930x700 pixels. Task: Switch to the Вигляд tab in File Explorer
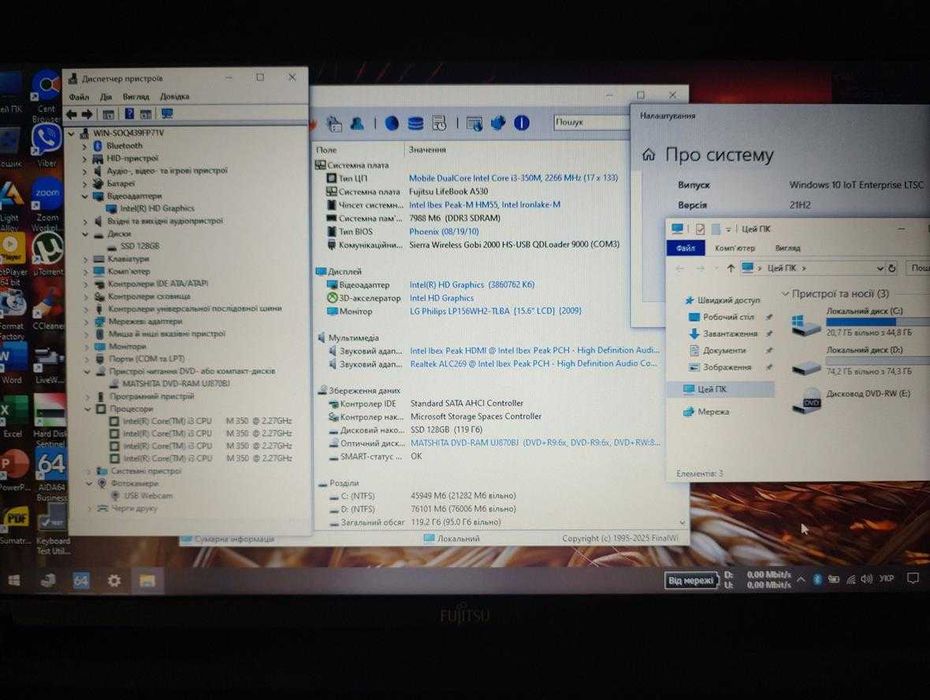pyautogui.click(x=788, y=249)
